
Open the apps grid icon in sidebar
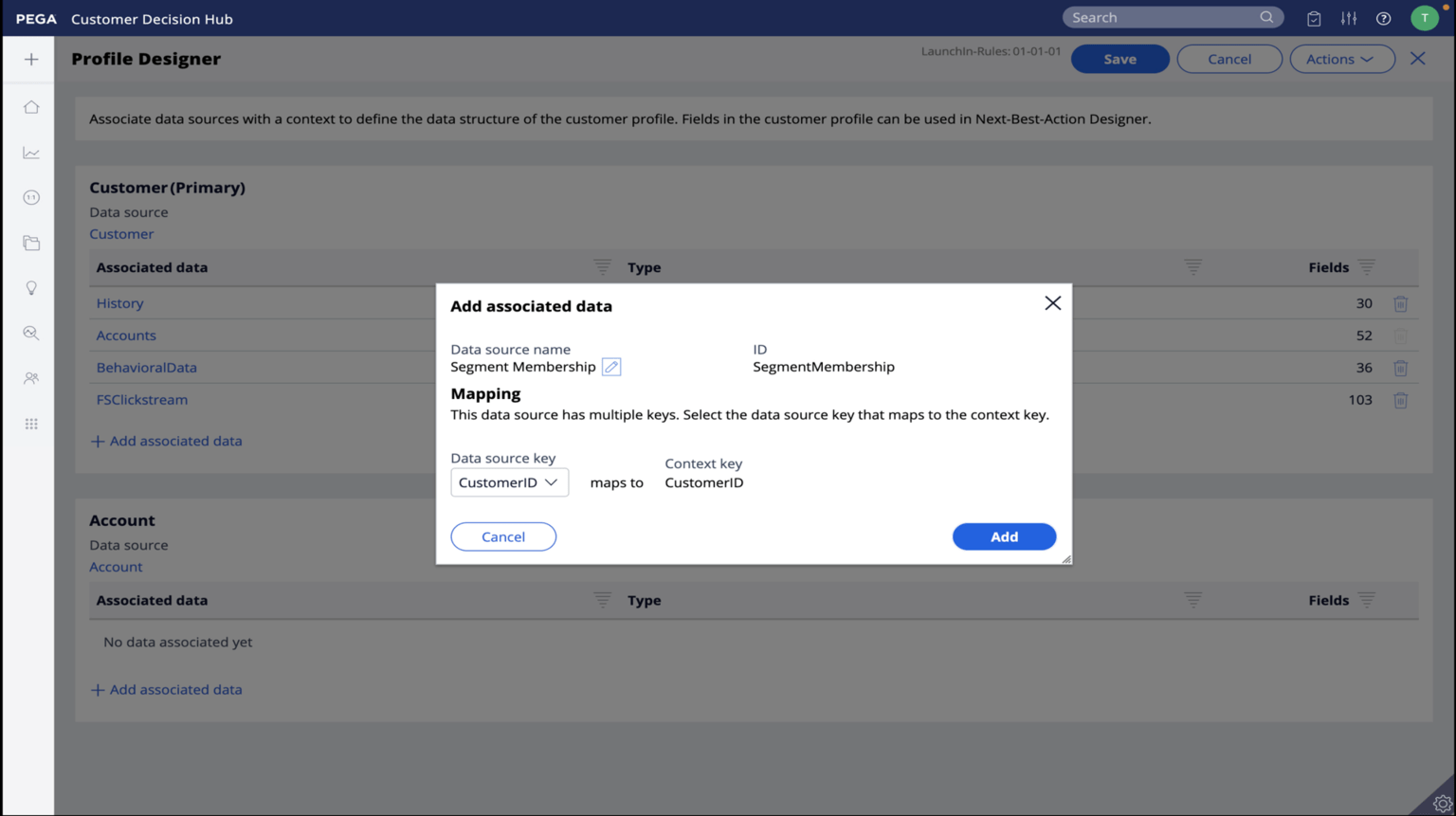click(31, 424)
